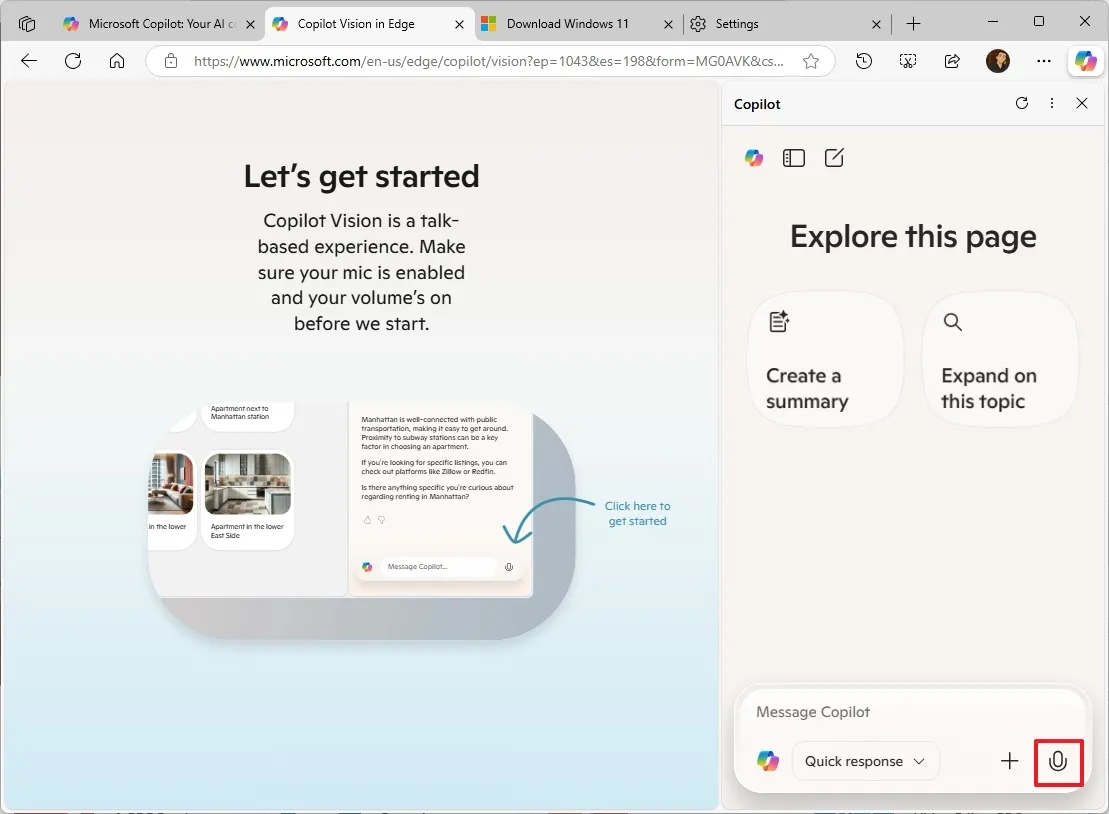
Task: Go to the browser home page
Action: 117,61
